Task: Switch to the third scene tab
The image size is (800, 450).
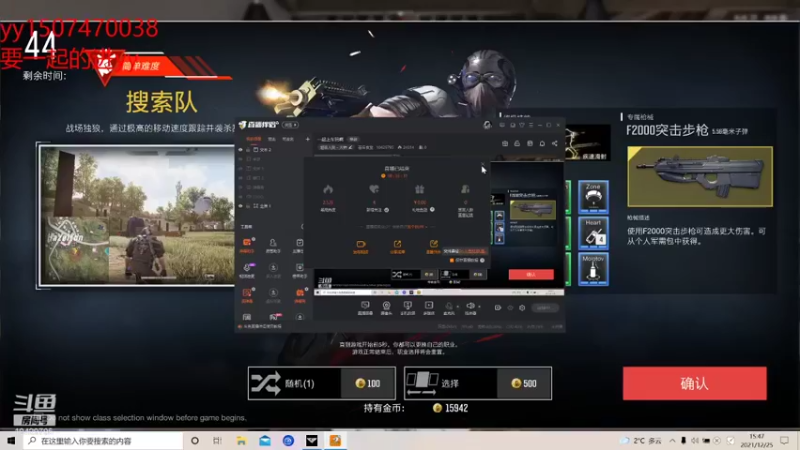Action: [288, 139]
